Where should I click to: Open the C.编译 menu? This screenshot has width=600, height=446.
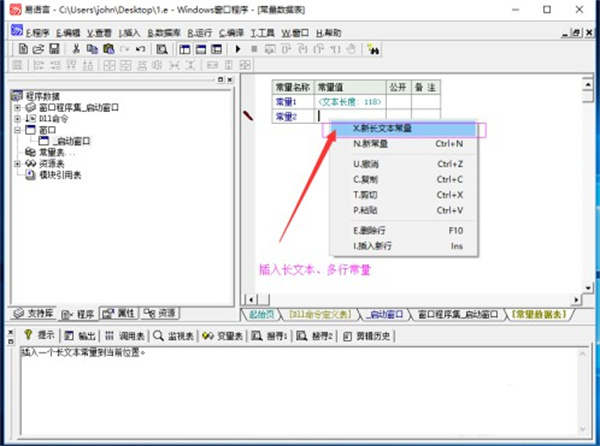coord(231,33)
